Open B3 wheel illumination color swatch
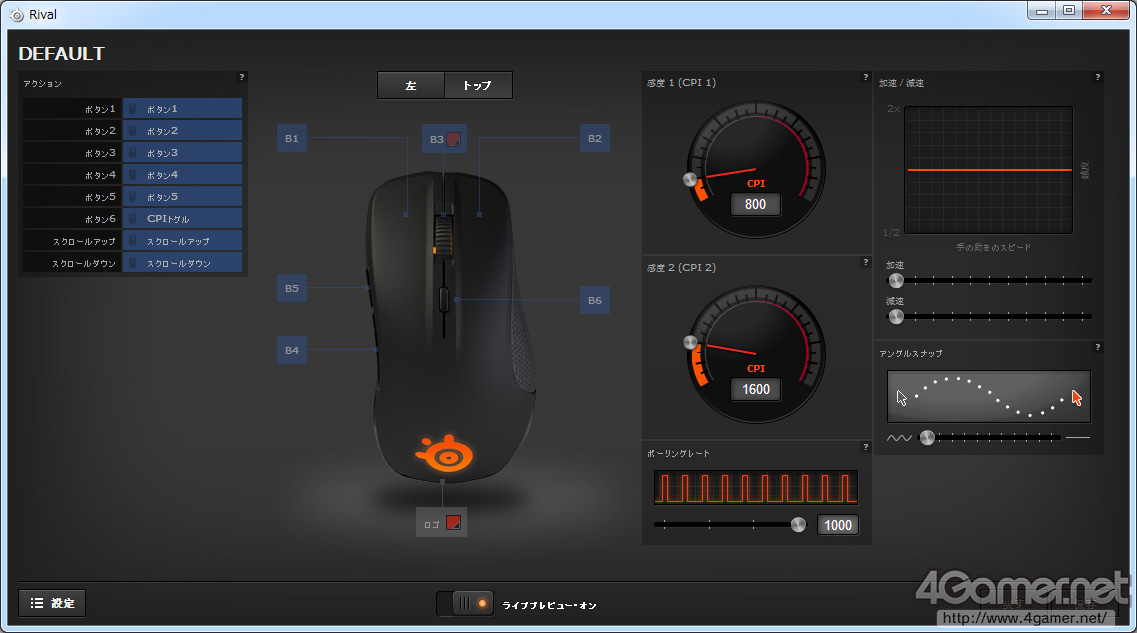 [453, 139]
